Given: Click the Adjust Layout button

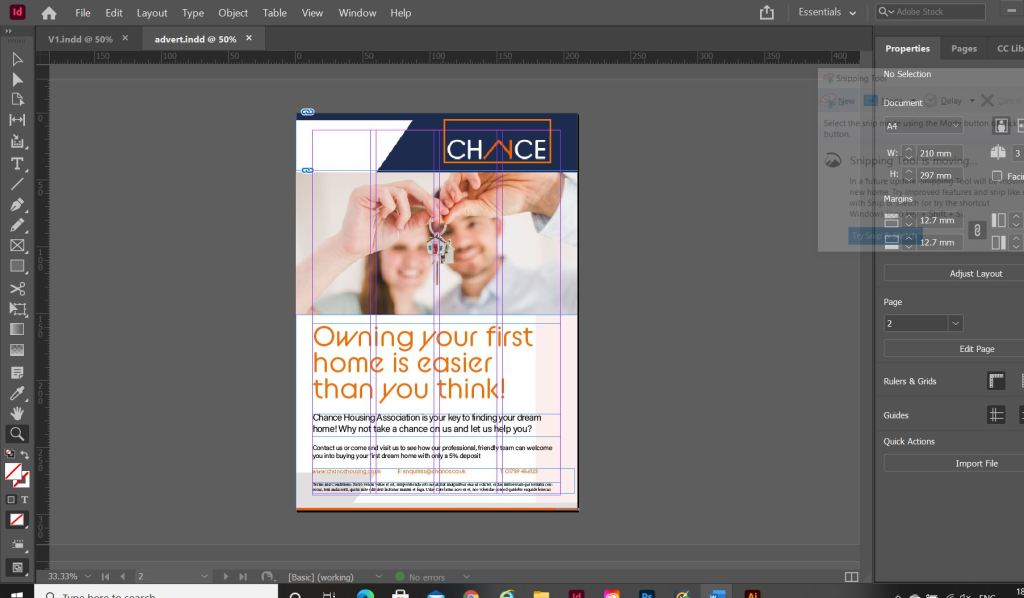Looking at the screenshot, I should (x=974, y=273).
